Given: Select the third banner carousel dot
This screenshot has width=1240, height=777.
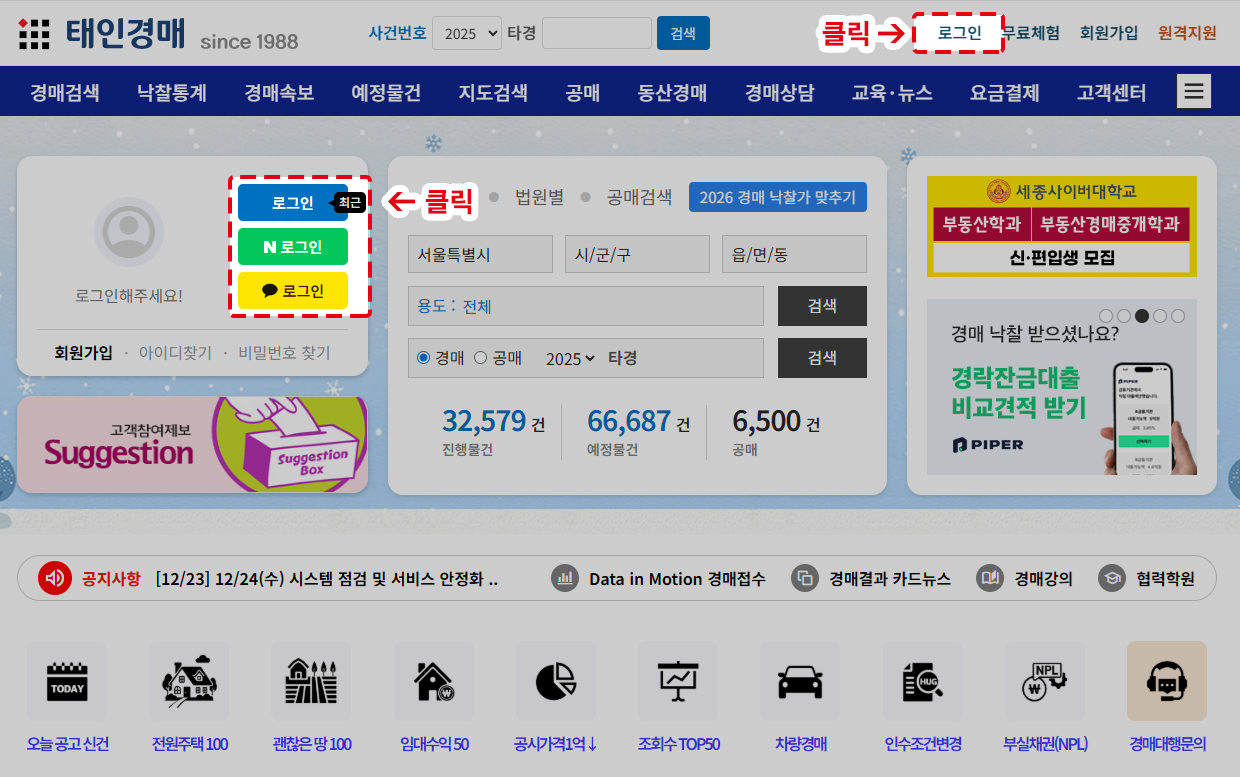Looking at the screenshot, I should click(x=1142, y=316).
